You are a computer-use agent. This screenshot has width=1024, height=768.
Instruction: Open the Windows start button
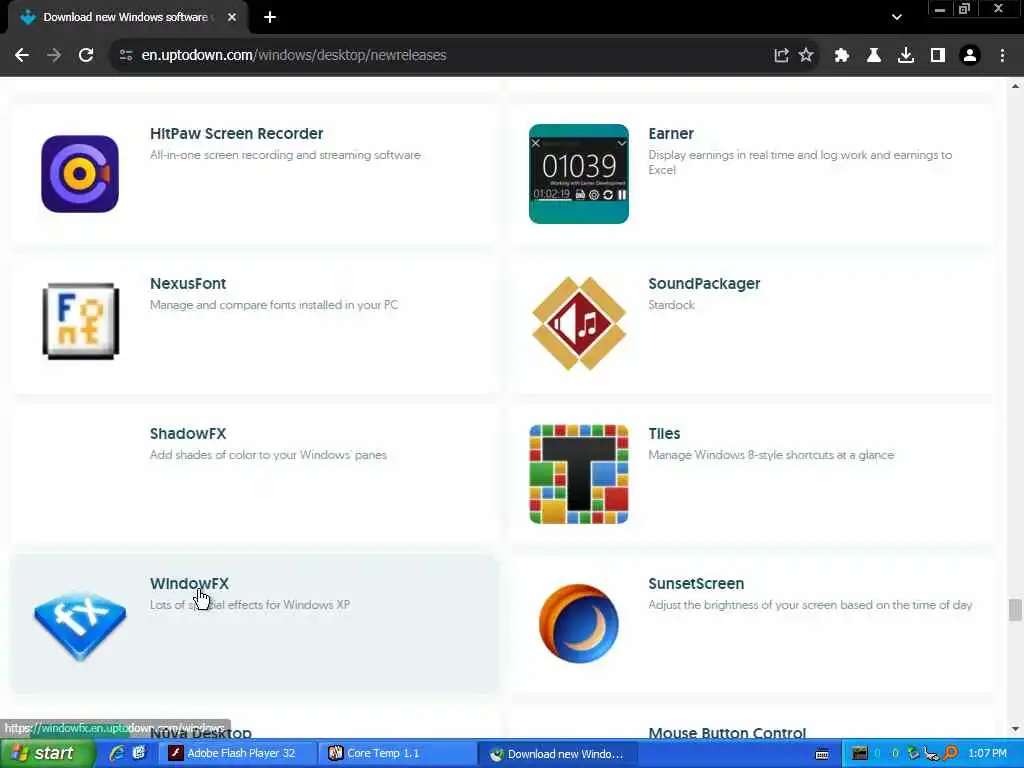[46, 754]
